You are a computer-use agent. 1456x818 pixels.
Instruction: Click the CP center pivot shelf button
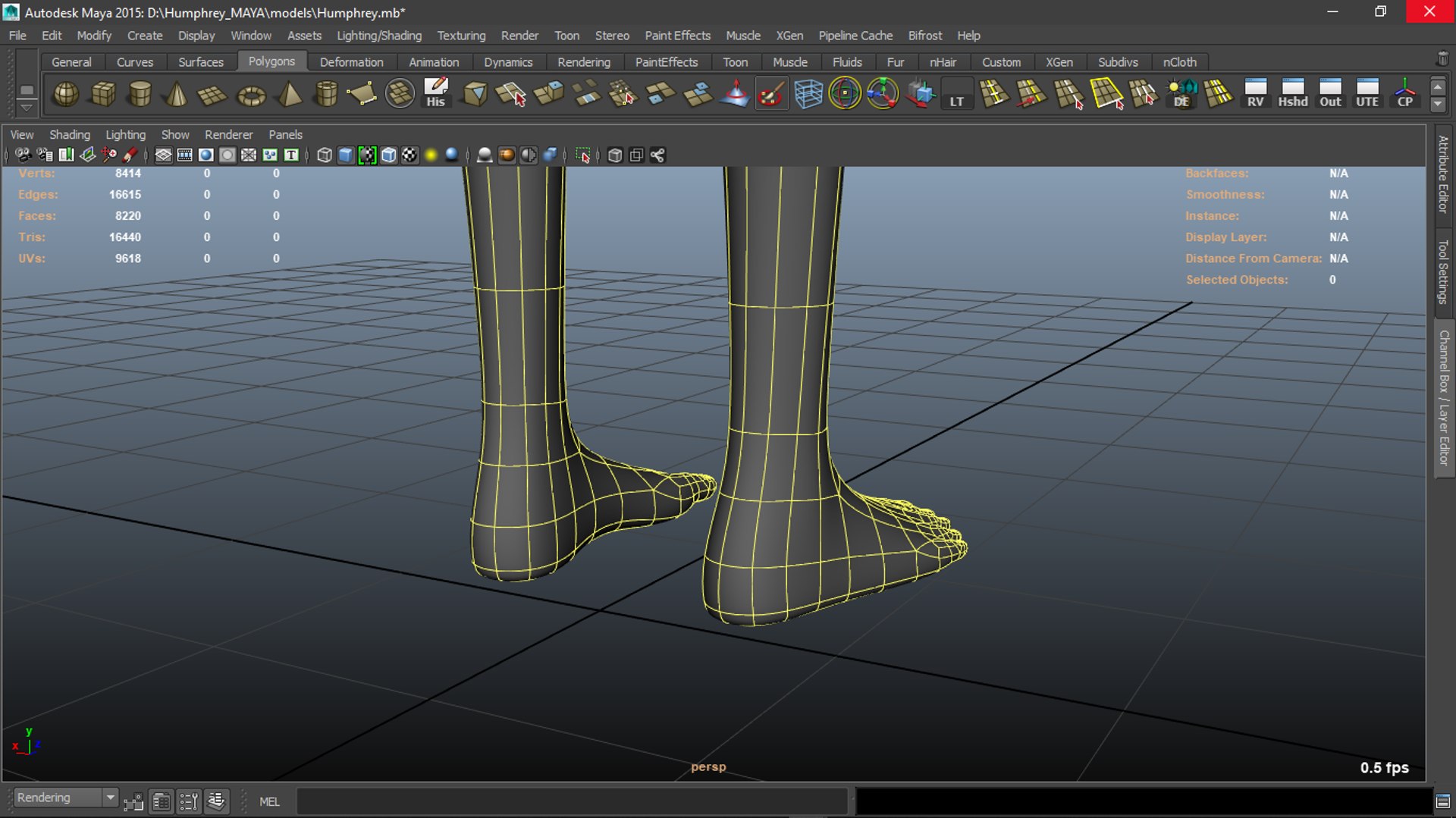coord(1404,94)
